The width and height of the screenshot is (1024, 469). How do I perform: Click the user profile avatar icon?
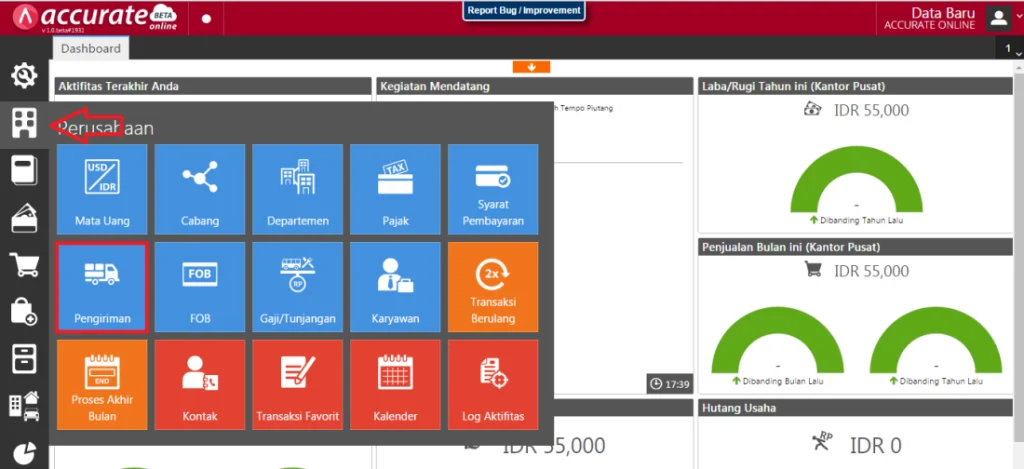pyautogui.click(x=999, y=18)
